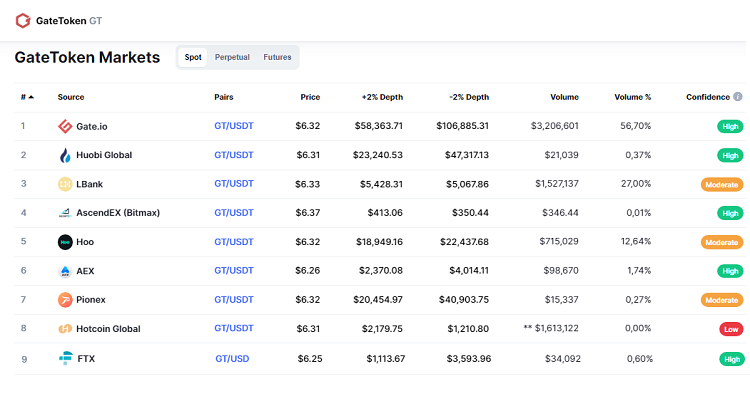Open the GT/USDT pair link for Gate.io
Viewport: 750px width, 416px height.
click(x=234, y=126)
